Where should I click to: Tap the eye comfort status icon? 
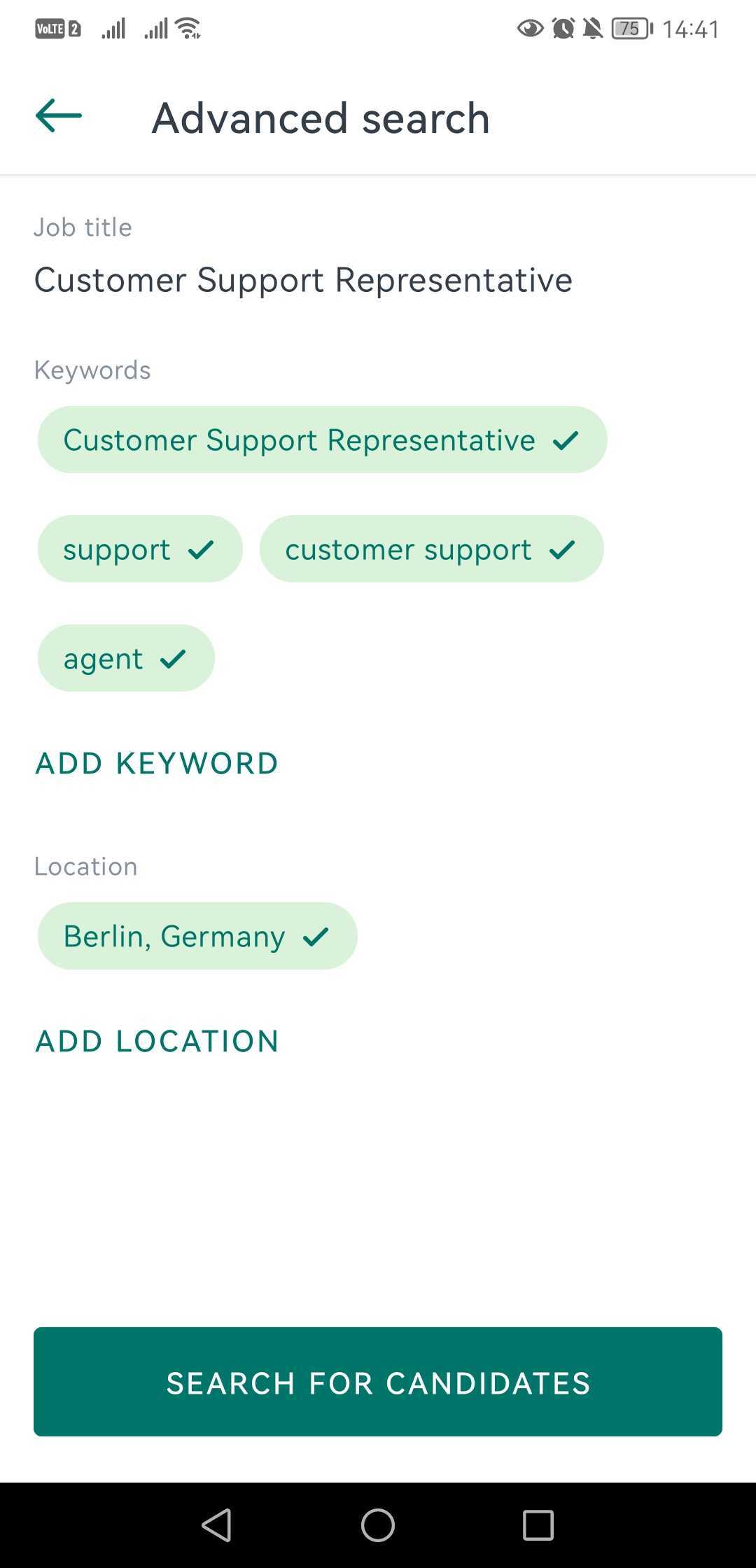(x=530, y=29)
